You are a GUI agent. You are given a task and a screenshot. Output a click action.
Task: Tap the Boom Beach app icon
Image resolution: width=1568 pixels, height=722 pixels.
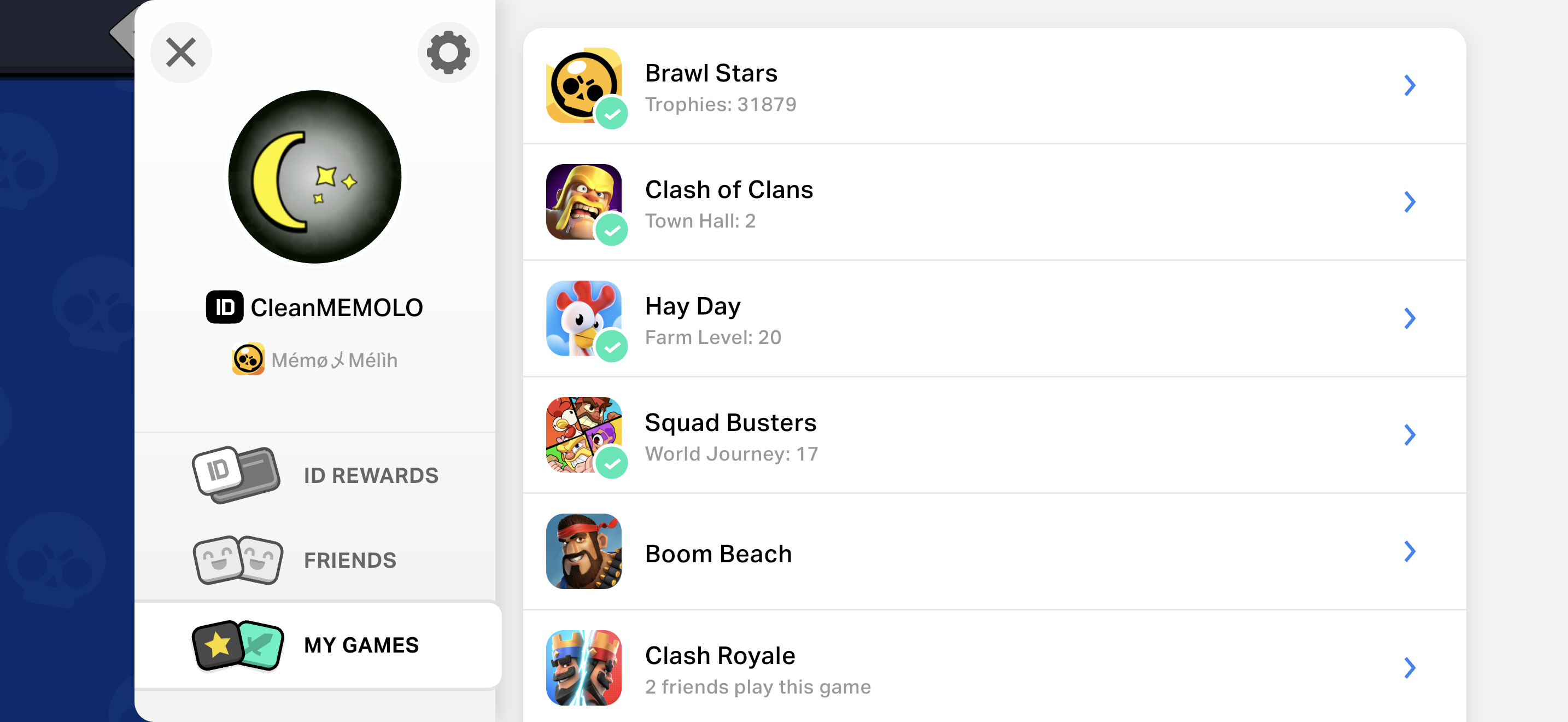[584, 551]
